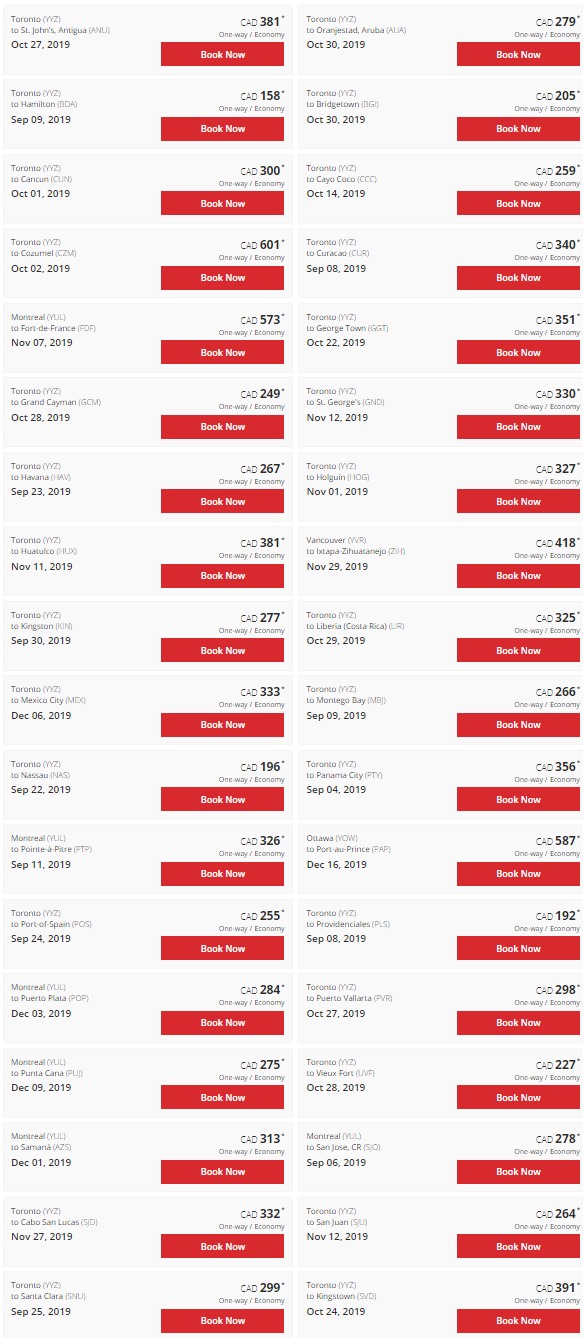Book the Toronto to Providenciales flight

[x=518, y=948]
